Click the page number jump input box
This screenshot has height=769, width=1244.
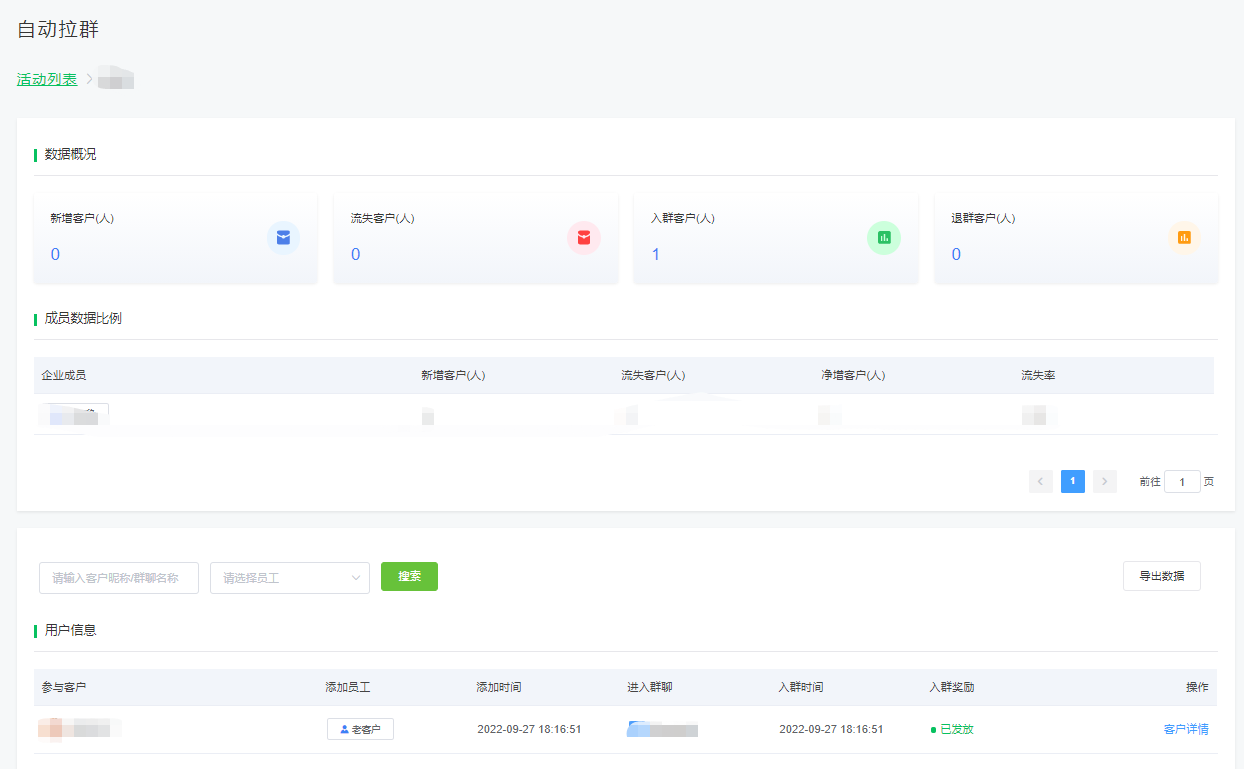point(1182,482)
